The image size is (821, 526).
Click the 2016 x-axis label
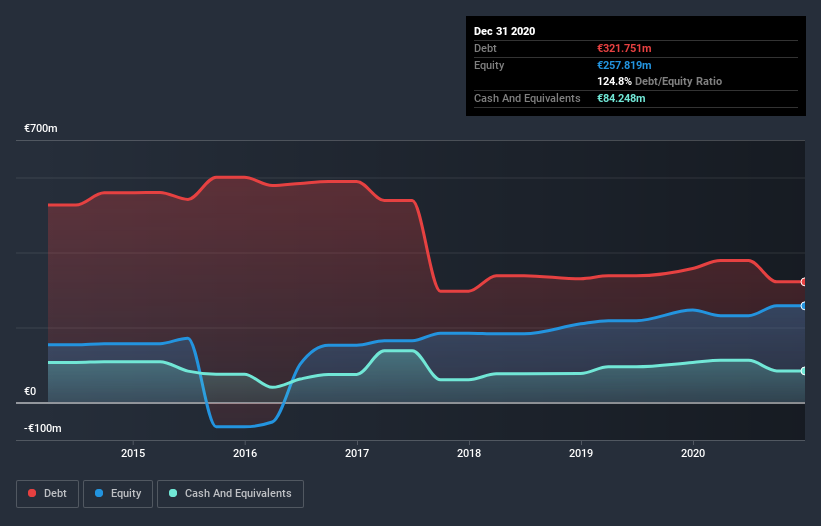coord(245,453)
